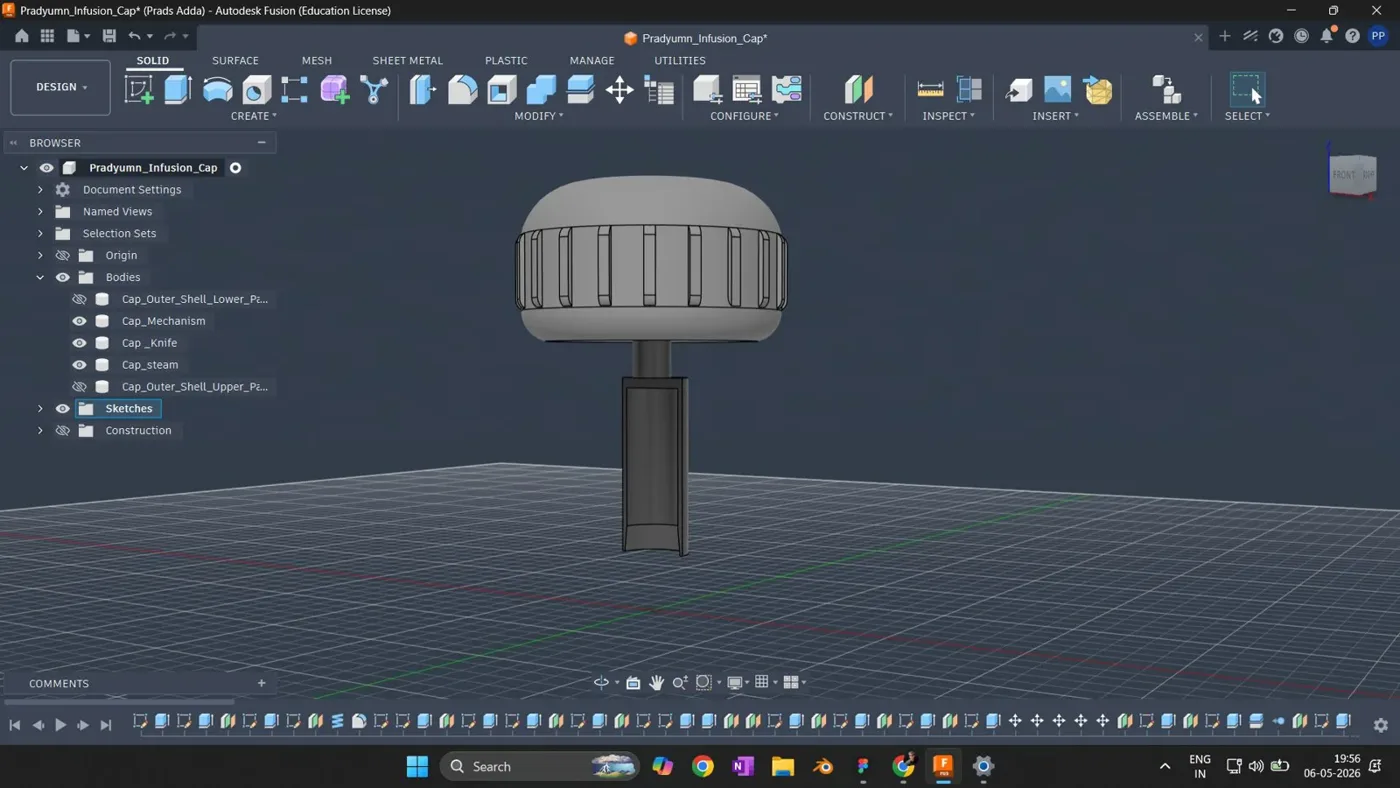Select the Shell tool

(502, 89)
